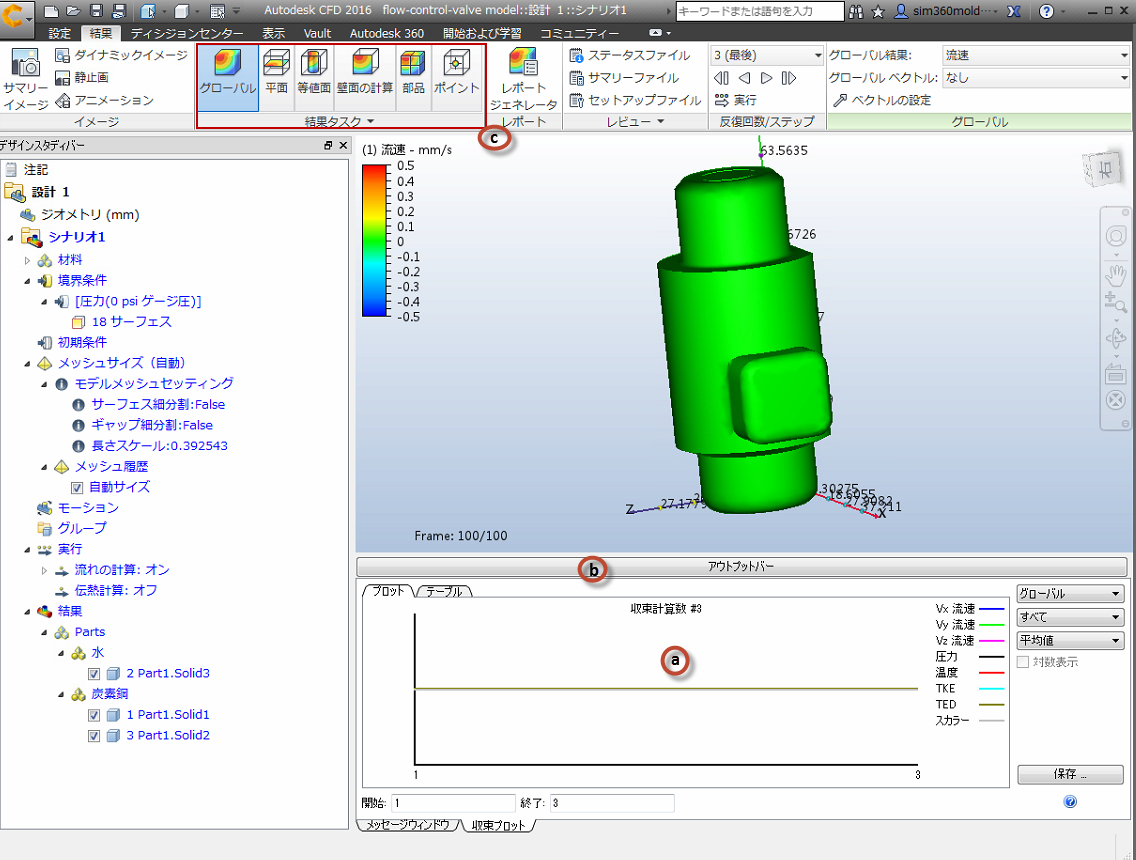1136x860 pixels.
Task: Open ベクトルの設定 vector settings
Action: [882, 100]
